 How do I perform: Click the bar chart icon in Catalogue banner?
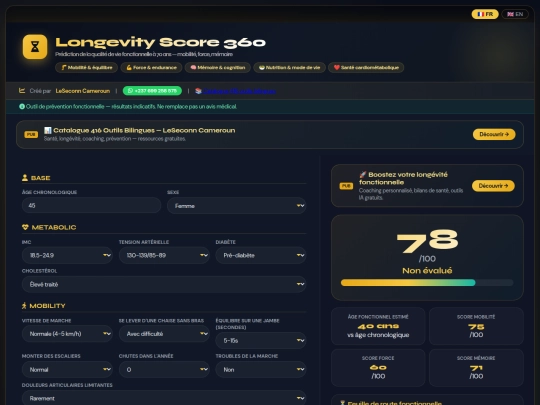point(48,130)
